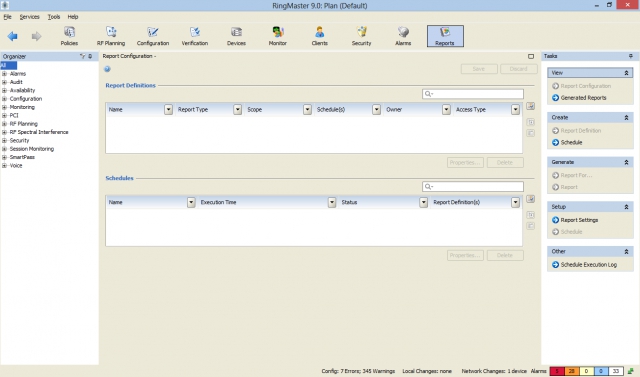Screen dimensions: 640x377
Task: Select the Reports toolbar section
Action: [x=445, y=36]
